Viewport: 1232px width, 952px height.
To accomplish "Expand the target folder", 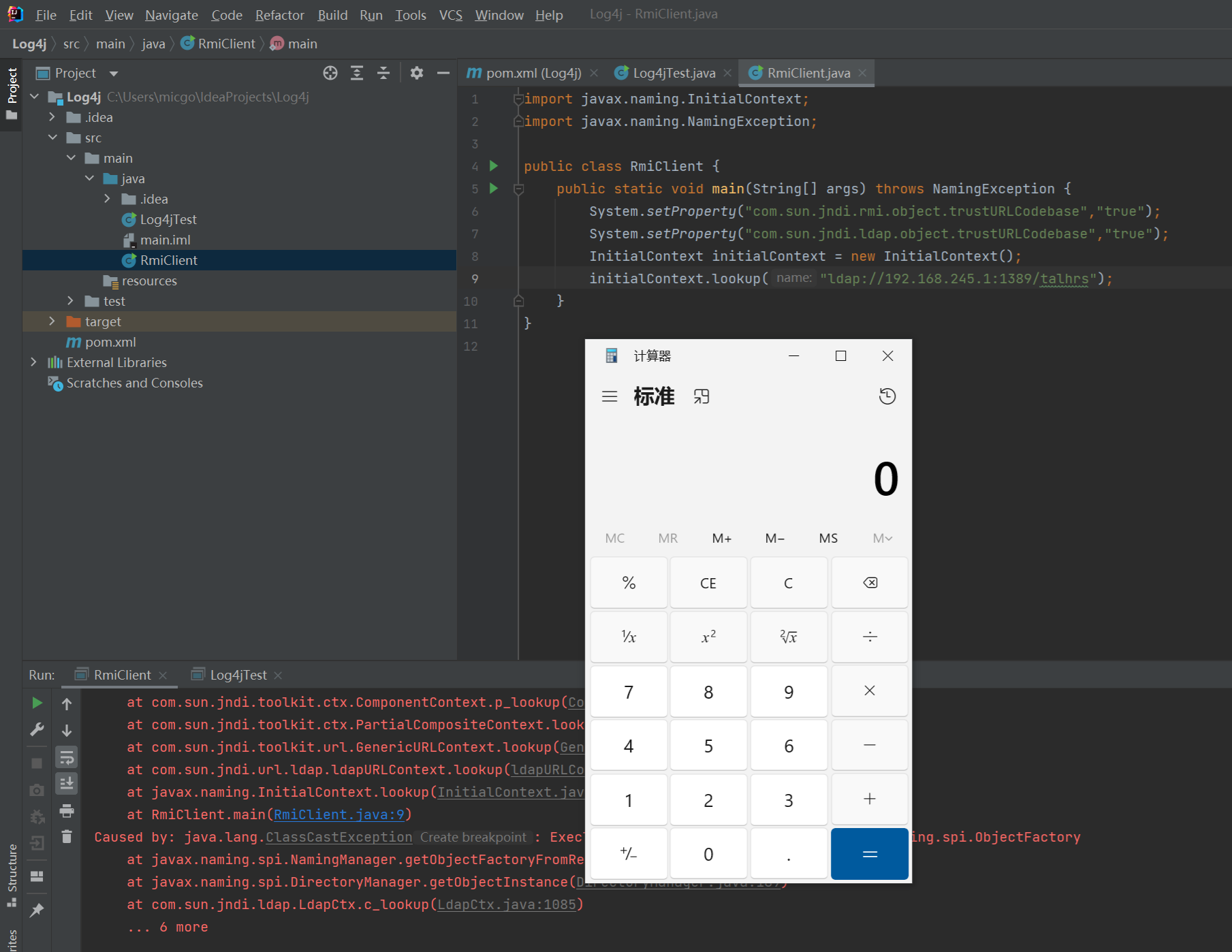I will [52, 321].
